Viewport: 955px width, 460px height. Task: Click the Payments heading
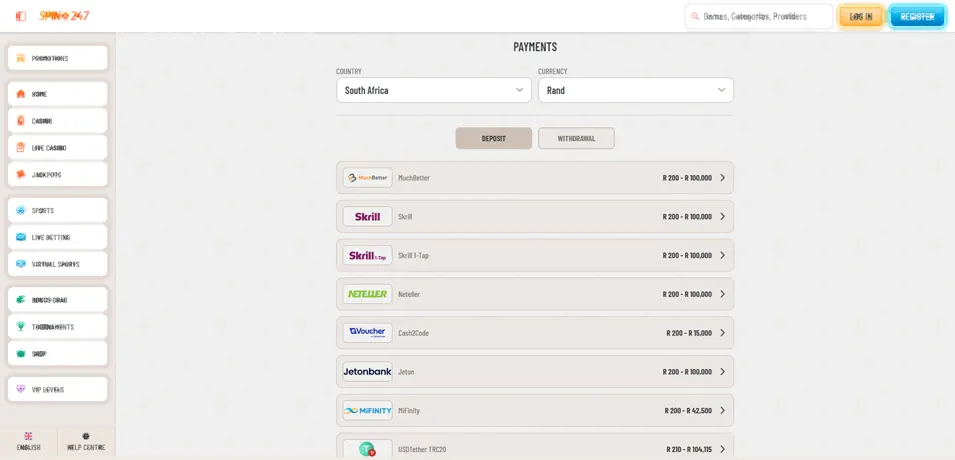click(535, 47)
